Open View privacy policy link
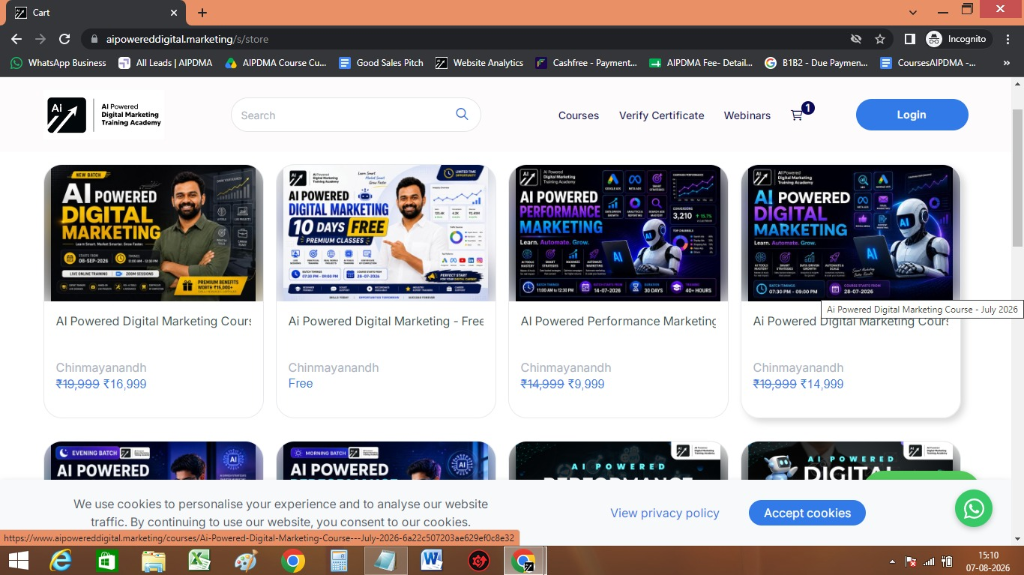Viewport: 1024px width, 575px height. [665, 513]
